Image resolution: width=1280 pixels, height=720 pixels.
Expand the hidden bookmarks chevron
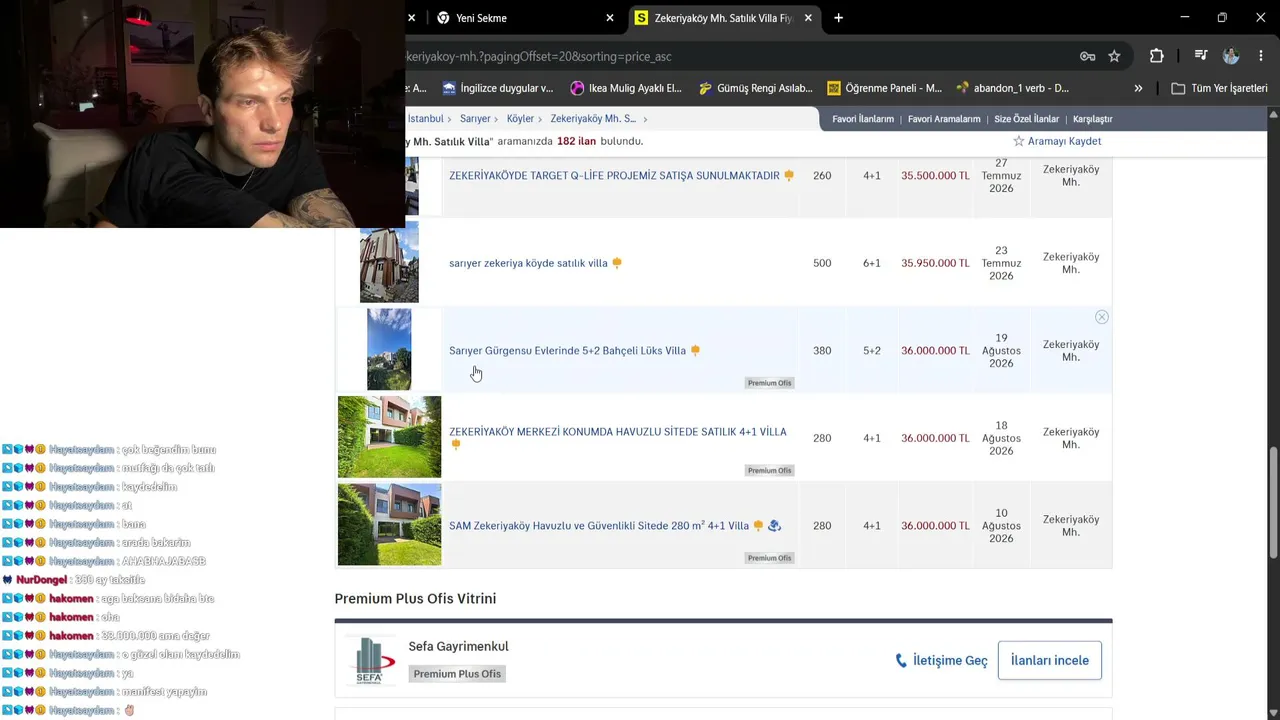pyautogui.click(x=1138, y=88)
